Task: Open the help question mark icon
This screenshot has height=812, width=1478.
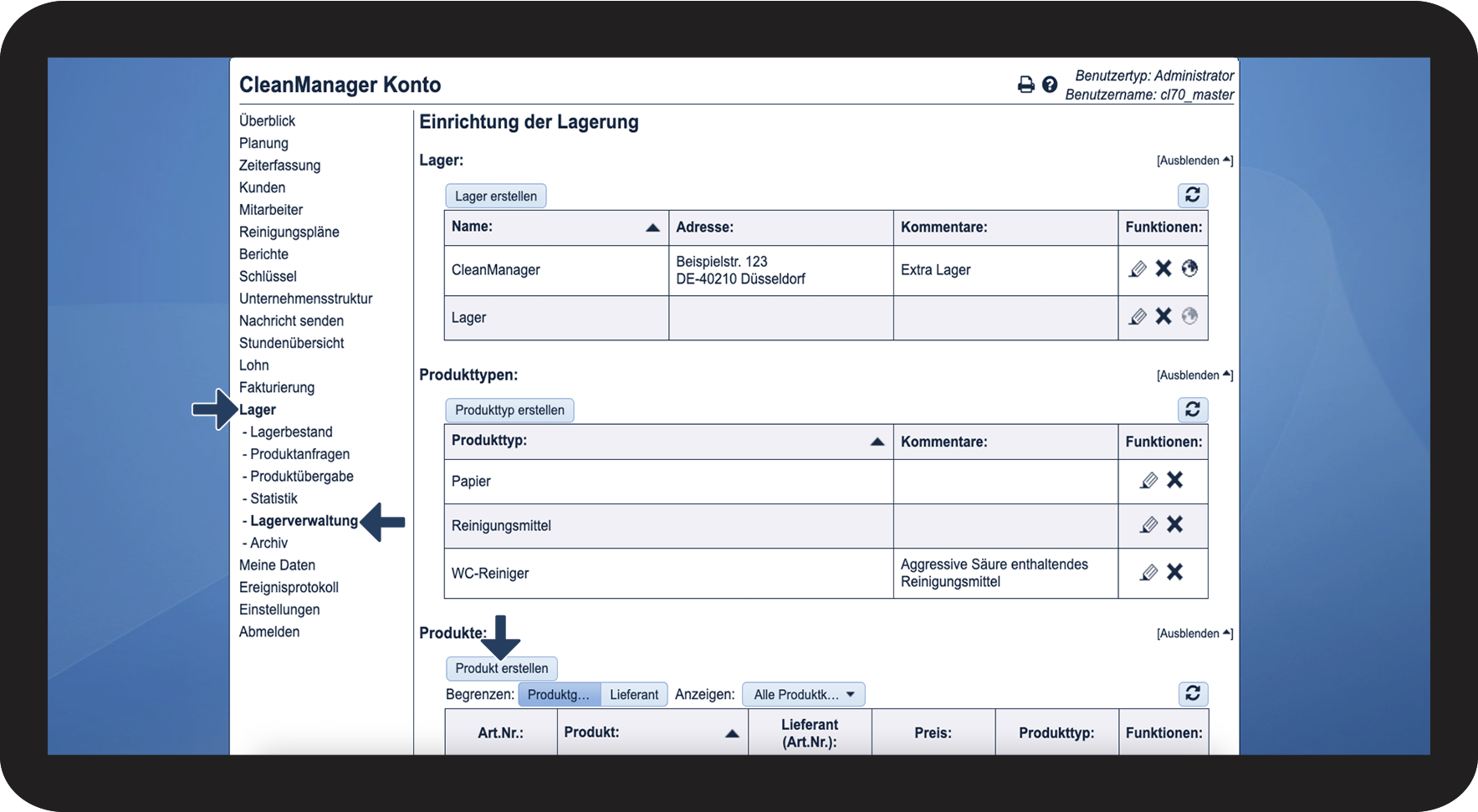Action: [1050, 84]
